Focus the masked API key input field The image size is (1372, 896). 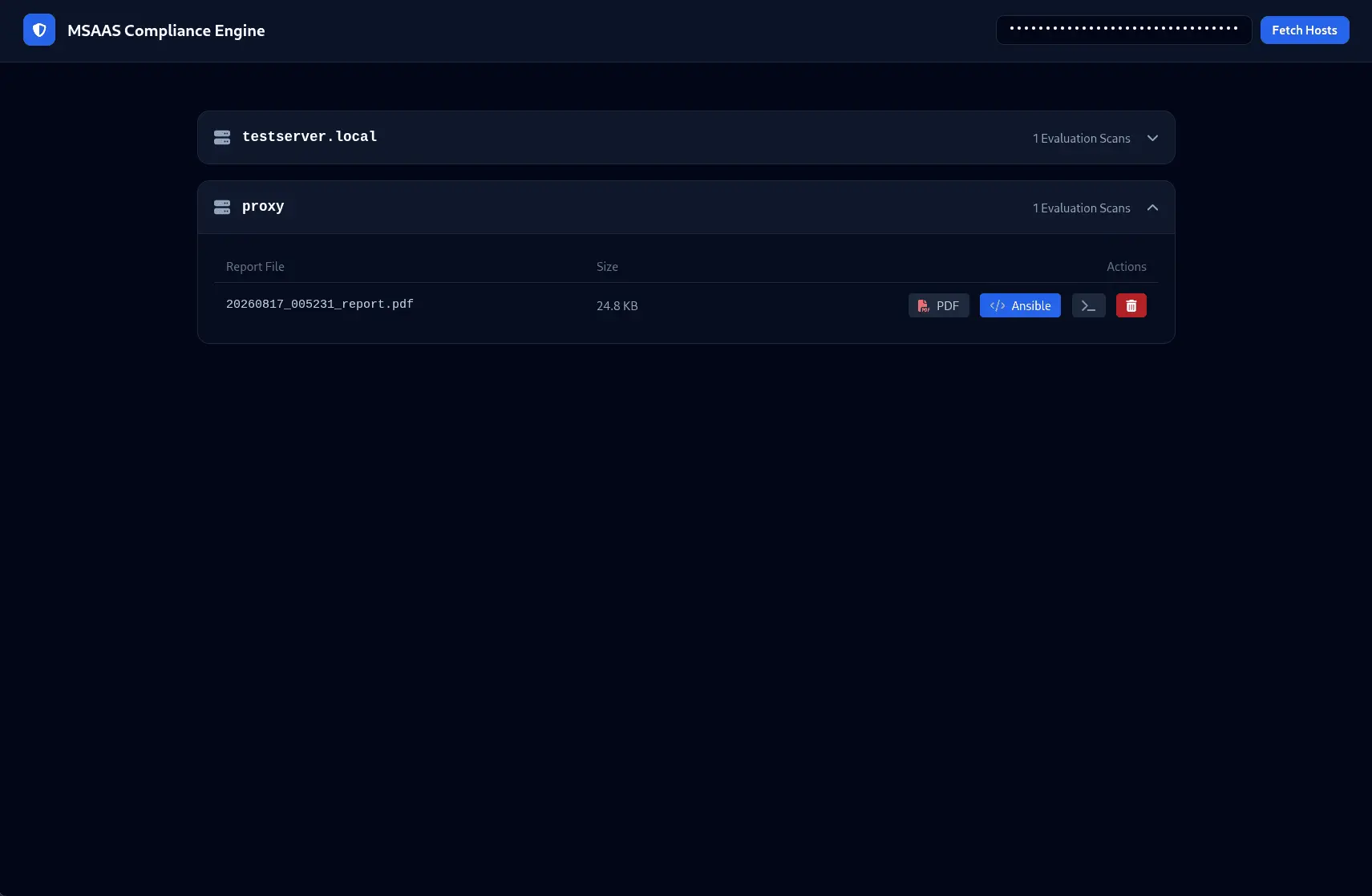[x=1123, y=30]
